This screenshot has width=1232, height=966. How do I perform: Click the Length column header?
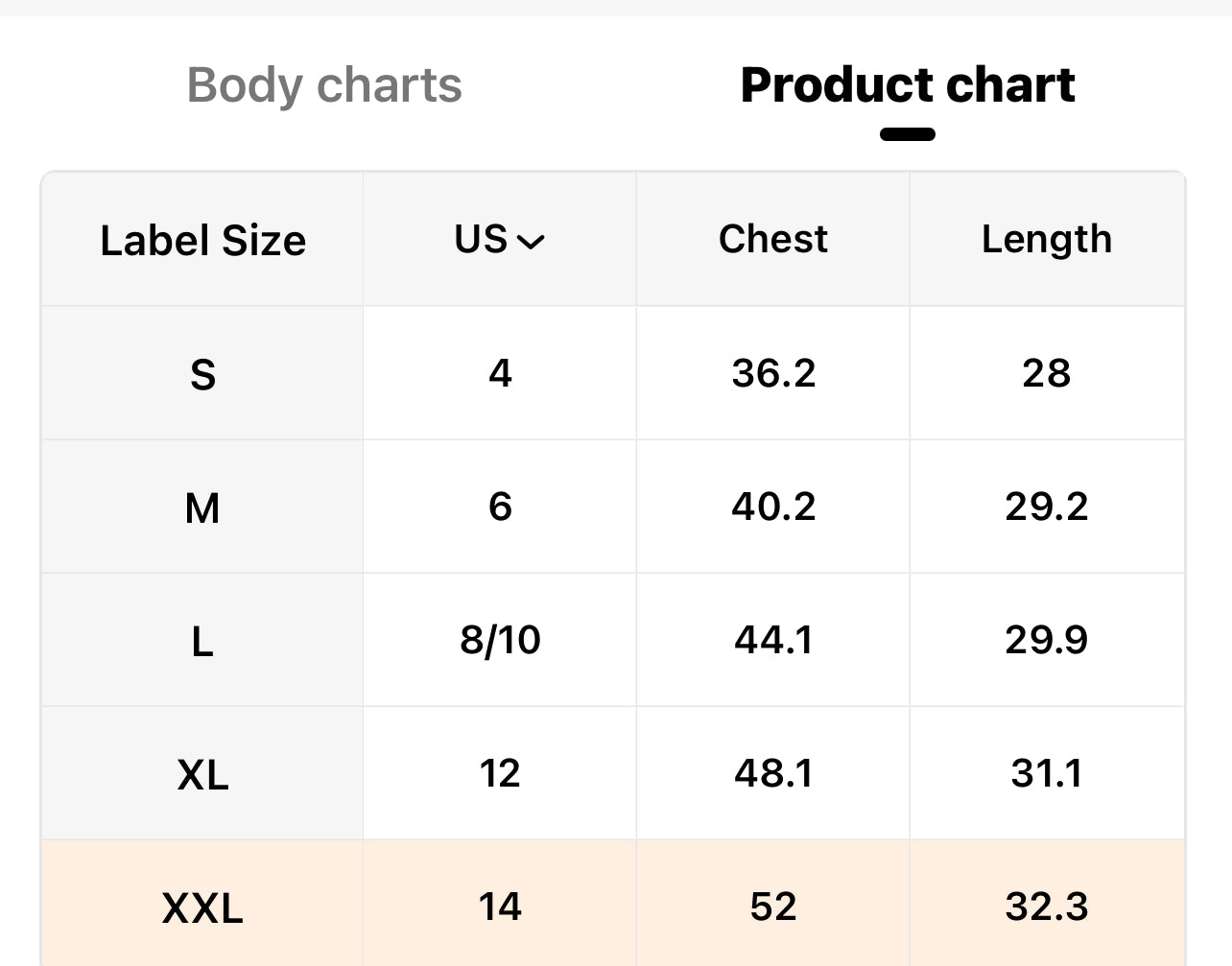pos(1046,240)
